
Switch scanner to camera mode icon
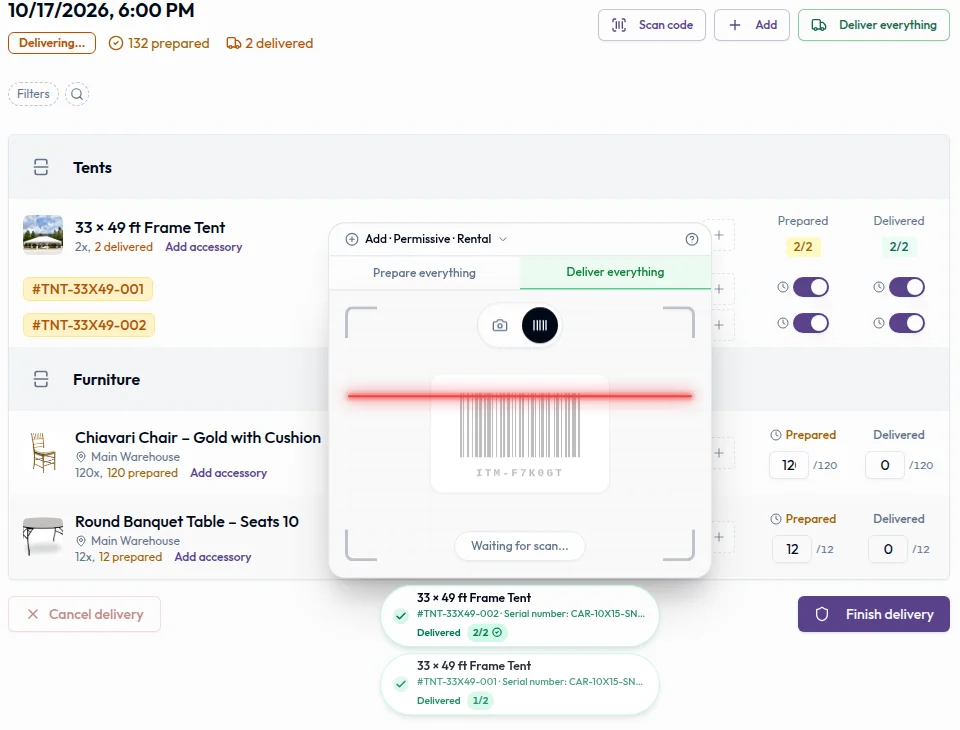500,325
